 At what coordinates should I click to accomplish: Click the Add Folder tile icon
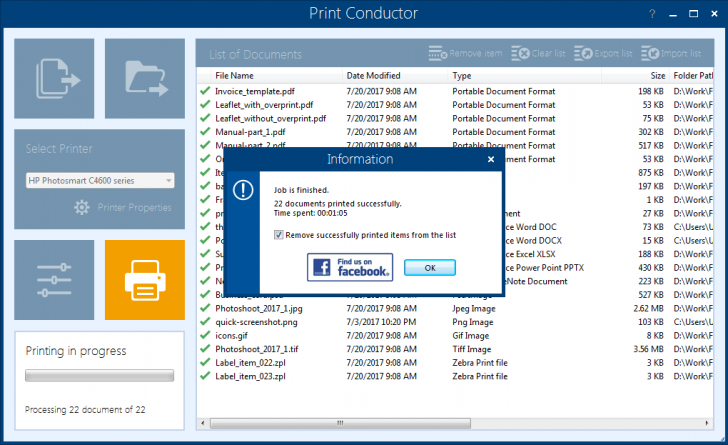(146, 79)
